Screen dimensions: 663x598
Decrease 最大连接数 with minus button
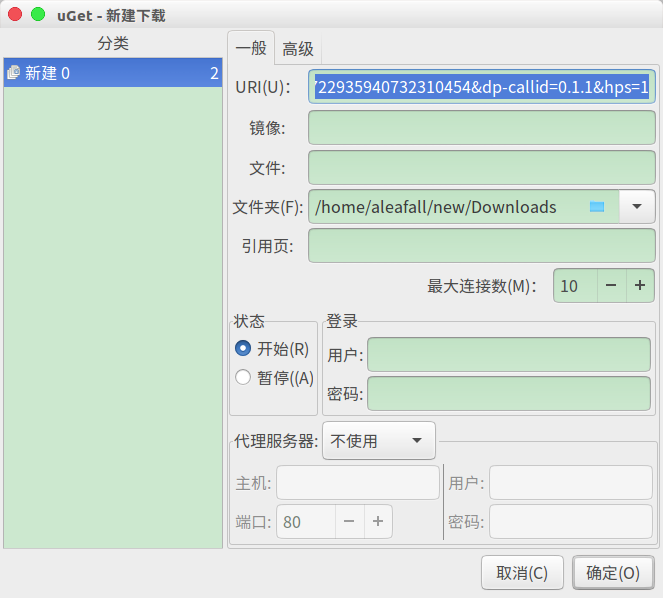(611, 285)
